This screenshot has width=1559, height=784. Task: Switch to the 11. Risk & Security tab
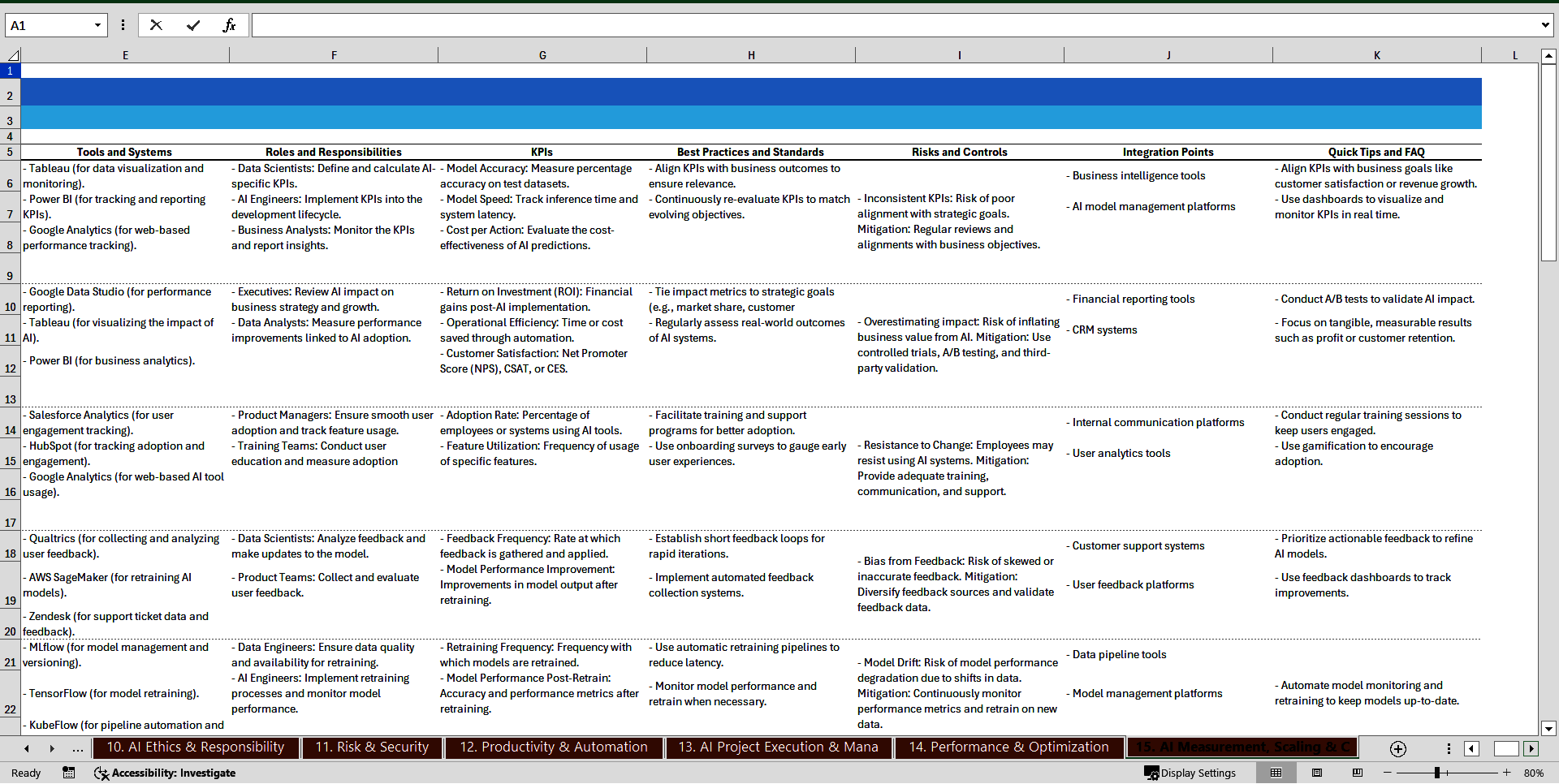pyautogui.click(x=371, y=747)
